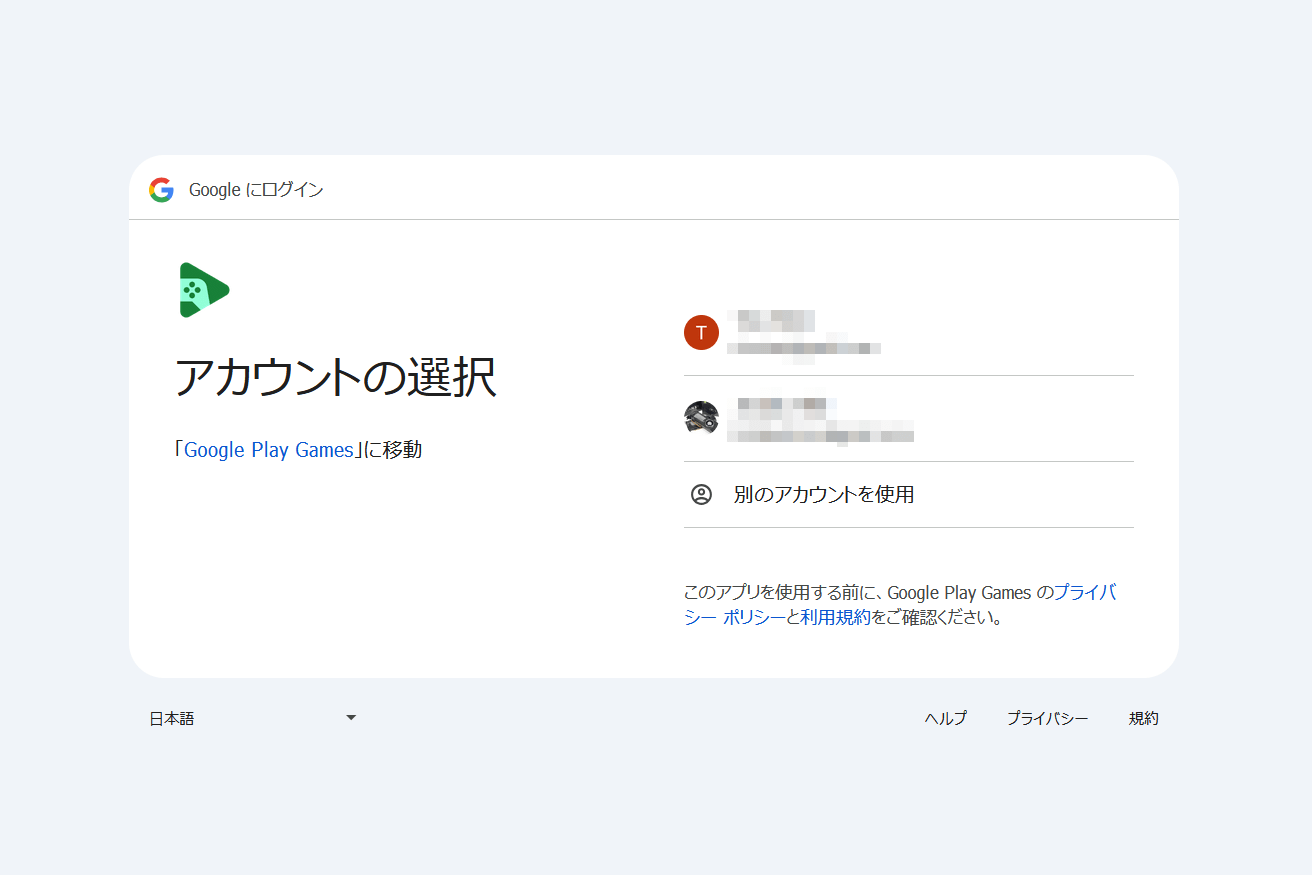
Task: Select the red T account avatar
Action: pos(701,332)
